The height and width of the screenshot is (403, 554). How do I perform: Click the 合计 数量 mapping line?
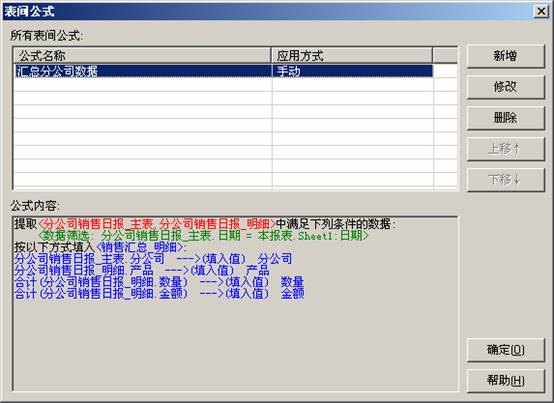coord(159,282)
